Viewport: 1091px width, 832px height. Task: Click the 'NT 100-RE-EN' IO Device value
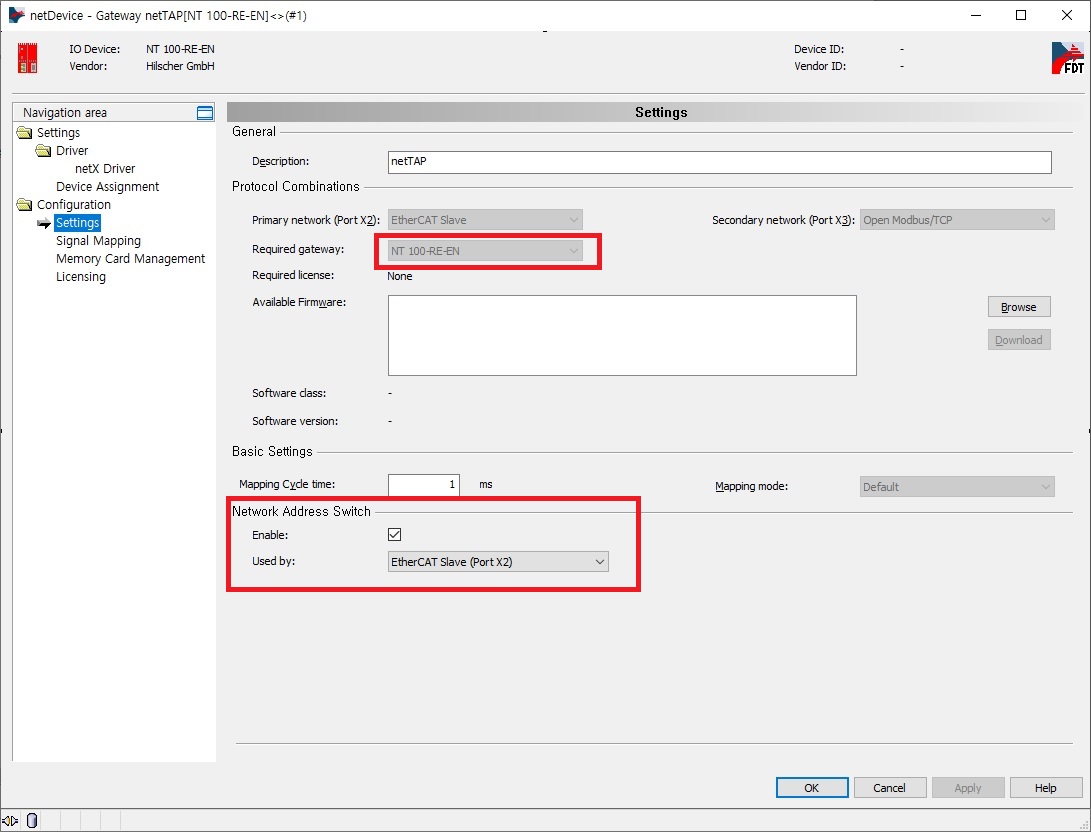click(180, 49)
